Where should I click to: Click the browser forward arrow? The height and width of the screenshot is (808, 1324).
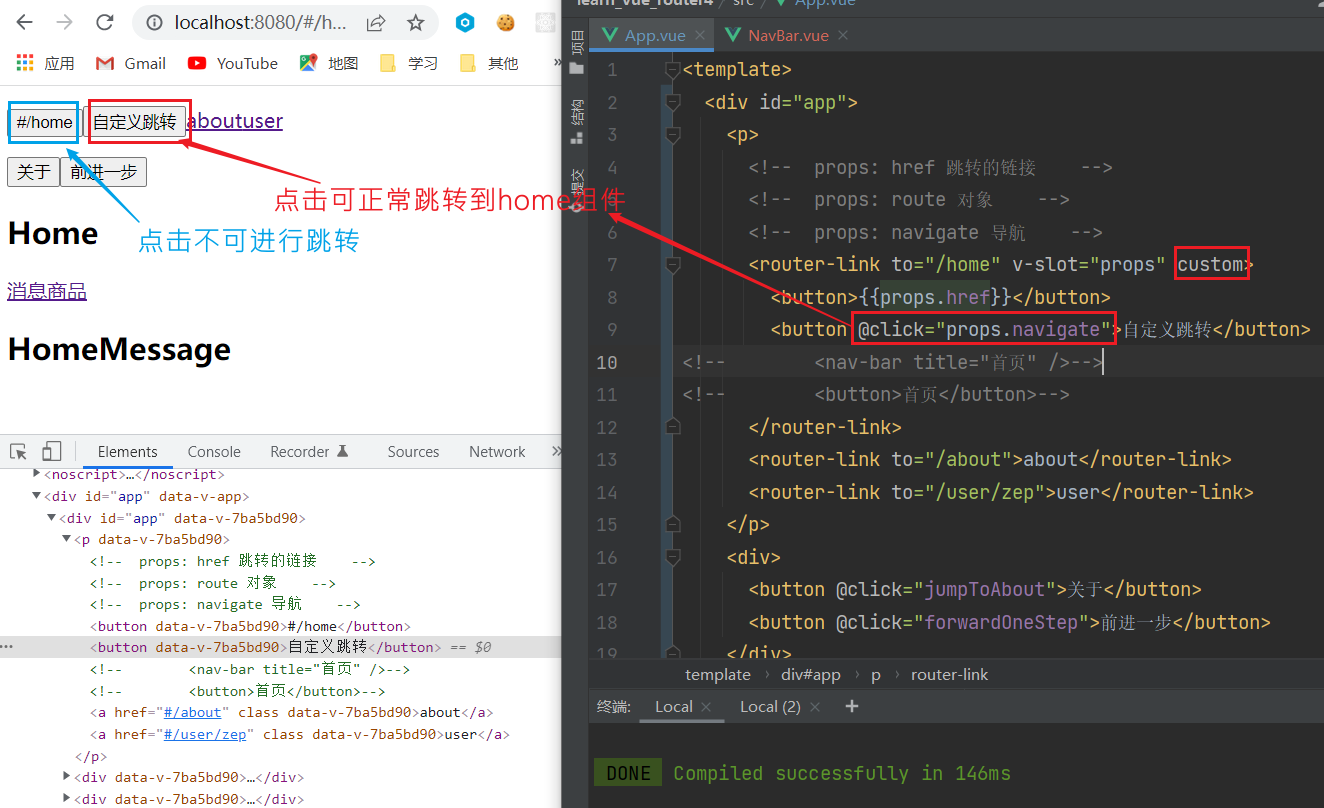coord(64,22)
